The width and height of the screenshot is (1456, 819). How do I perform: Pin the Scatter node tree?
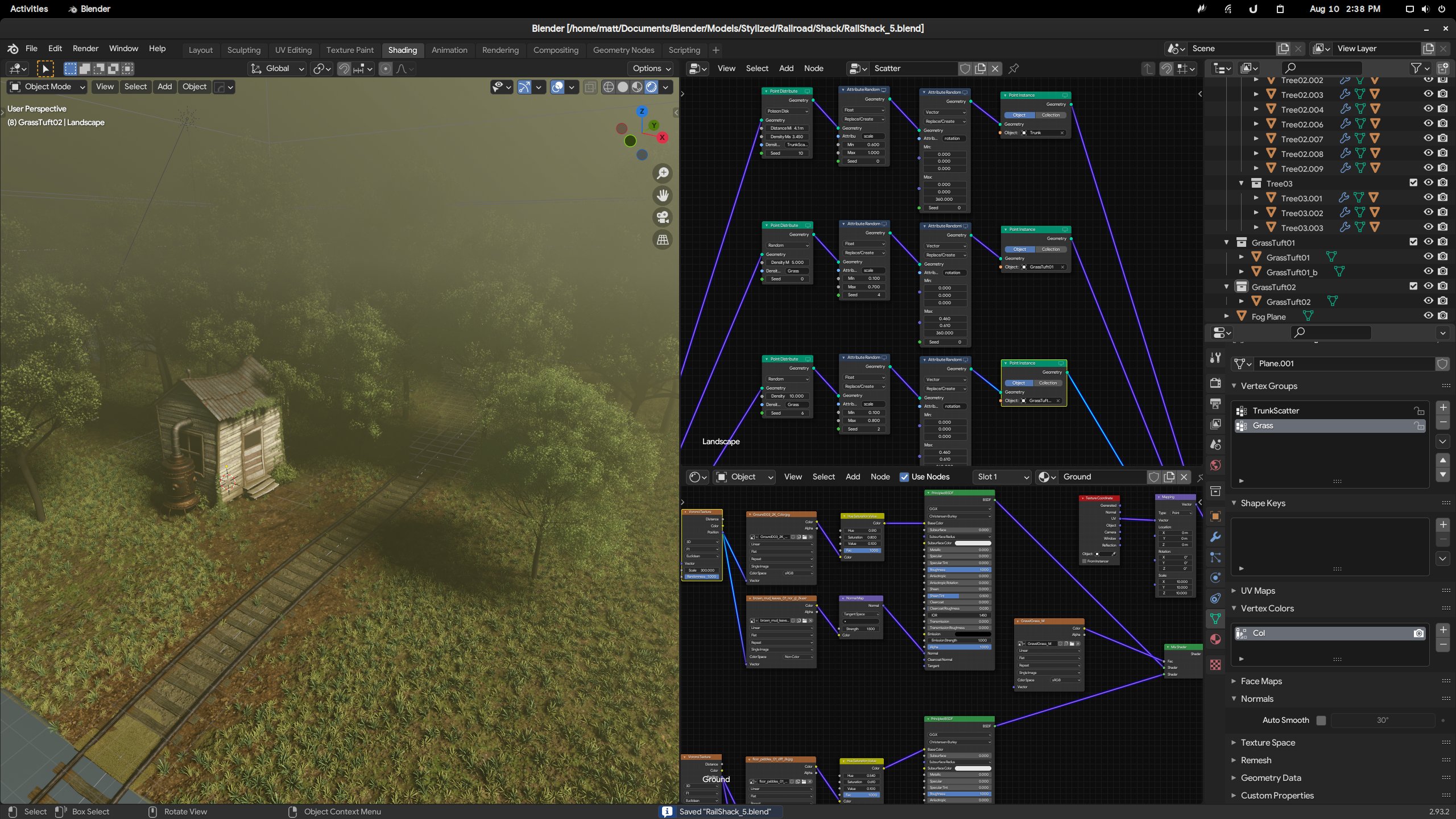[x=1014, y=68]
